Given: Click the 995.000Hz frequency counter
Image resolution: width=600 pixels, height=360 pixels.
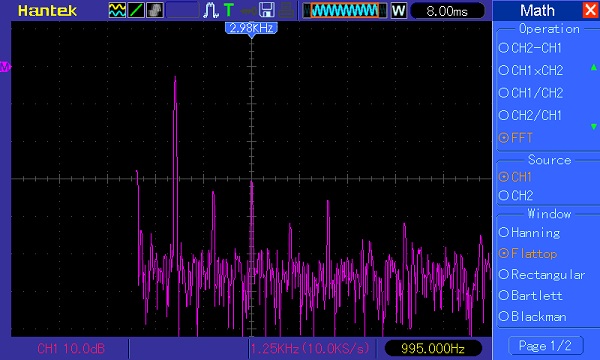Looking at the screenshot, I should pyautogui.click(x=433, y=349).
